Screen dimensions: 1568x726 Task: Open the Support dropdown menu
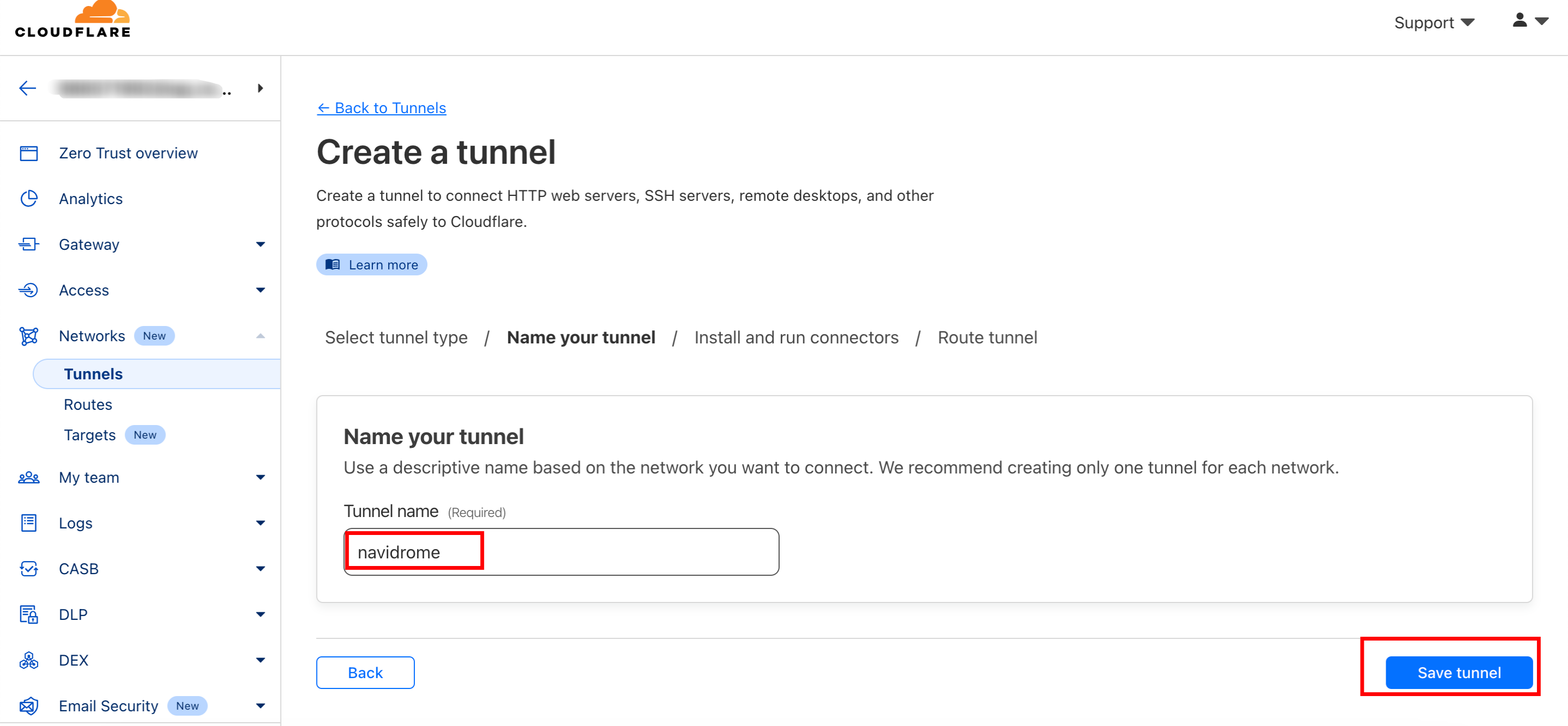(x=1434, y=23)
